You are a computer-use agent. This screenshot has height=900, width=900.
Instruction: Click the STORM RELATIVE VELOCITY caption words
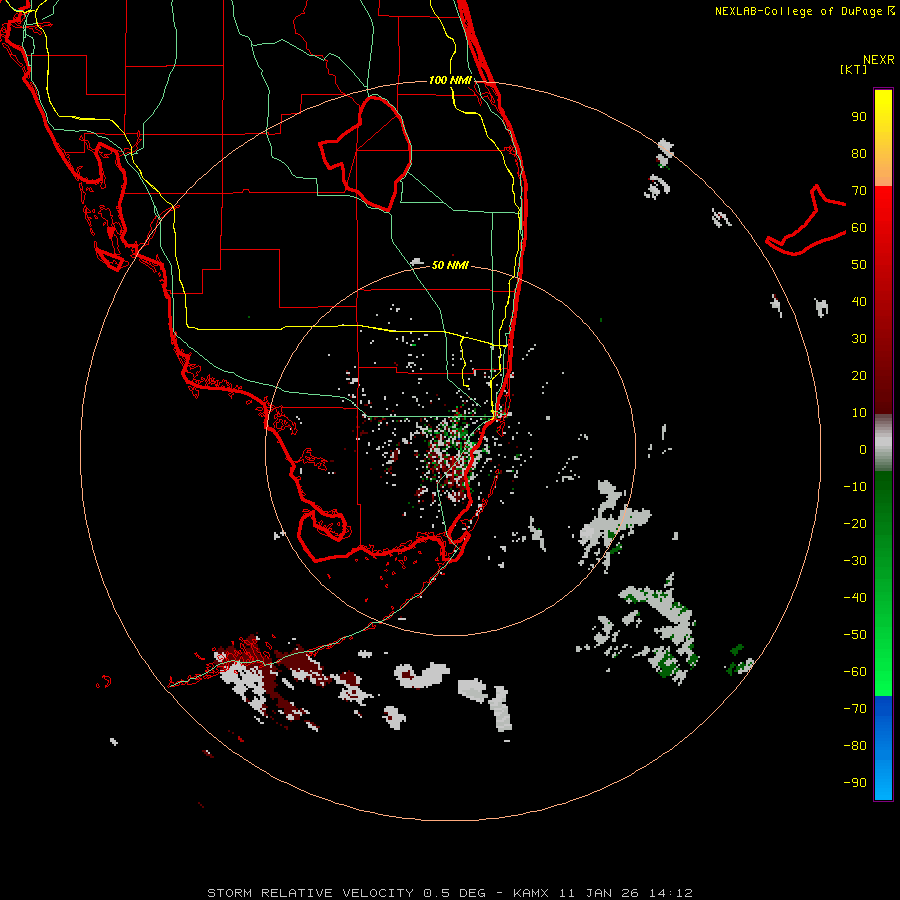(311, 893)
